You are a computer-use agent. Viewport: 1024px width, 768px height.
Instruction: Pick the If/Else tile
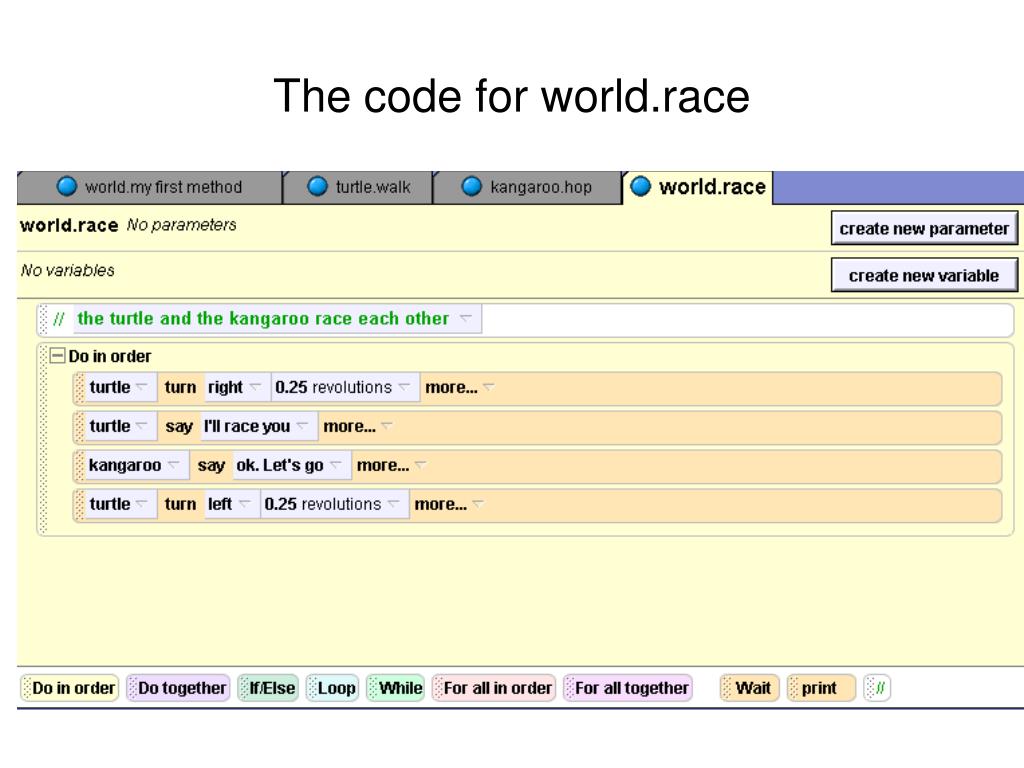point(268,688)
